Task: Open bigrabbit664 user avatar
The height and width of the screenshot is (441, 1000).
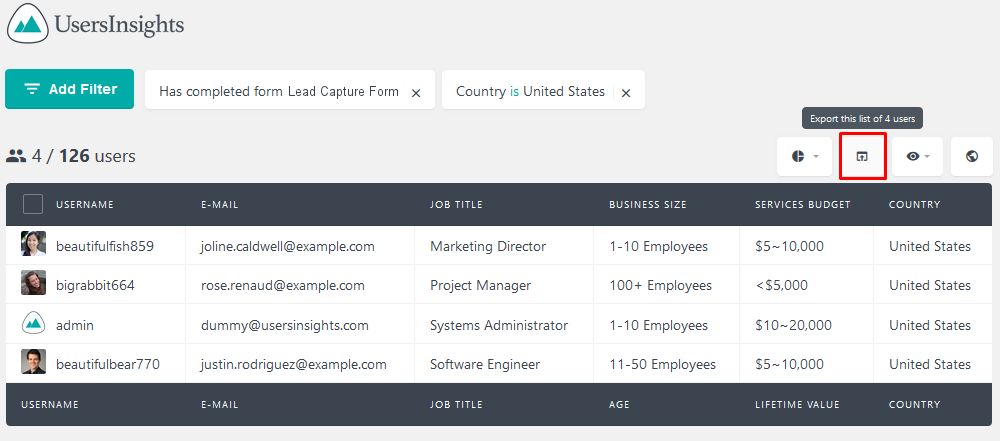Action: 33,283
